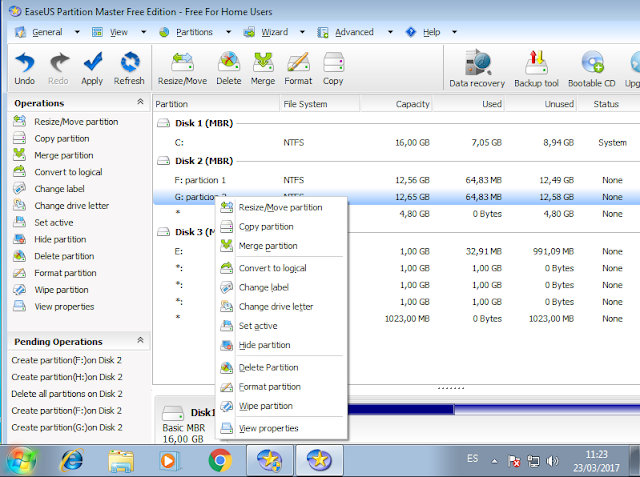Screen dimensions: 640x477
Task: Open Windows Explorer folder on taskbar
Action: 121,461
